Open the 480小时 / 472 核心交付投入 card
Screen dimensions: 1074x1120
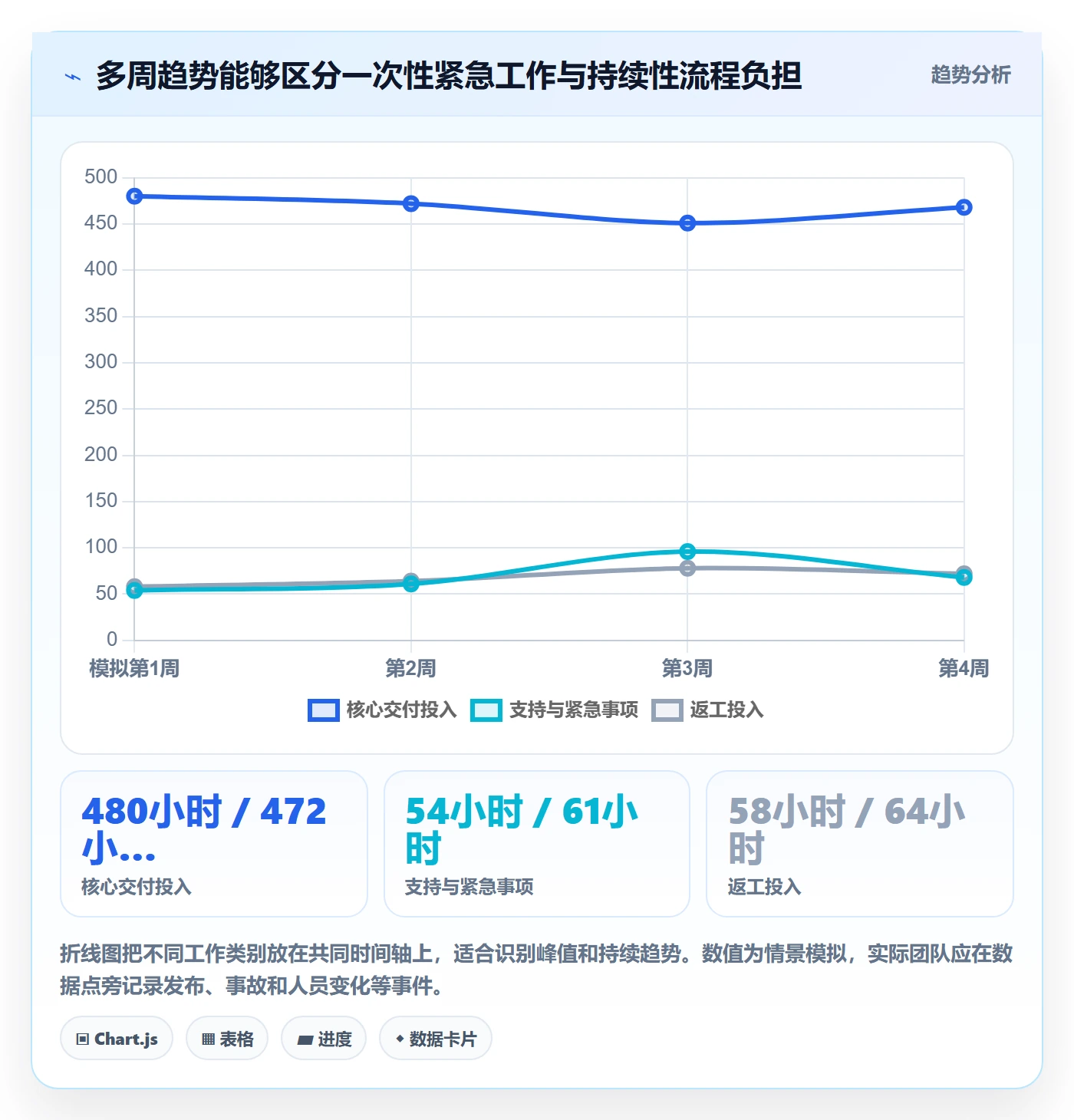(x=214, y=844)
